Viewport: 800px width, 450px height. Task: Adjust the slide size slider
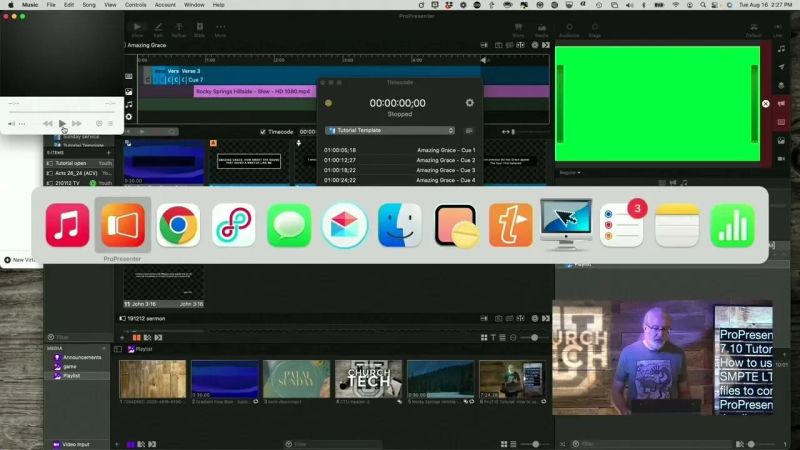[534, 337]
